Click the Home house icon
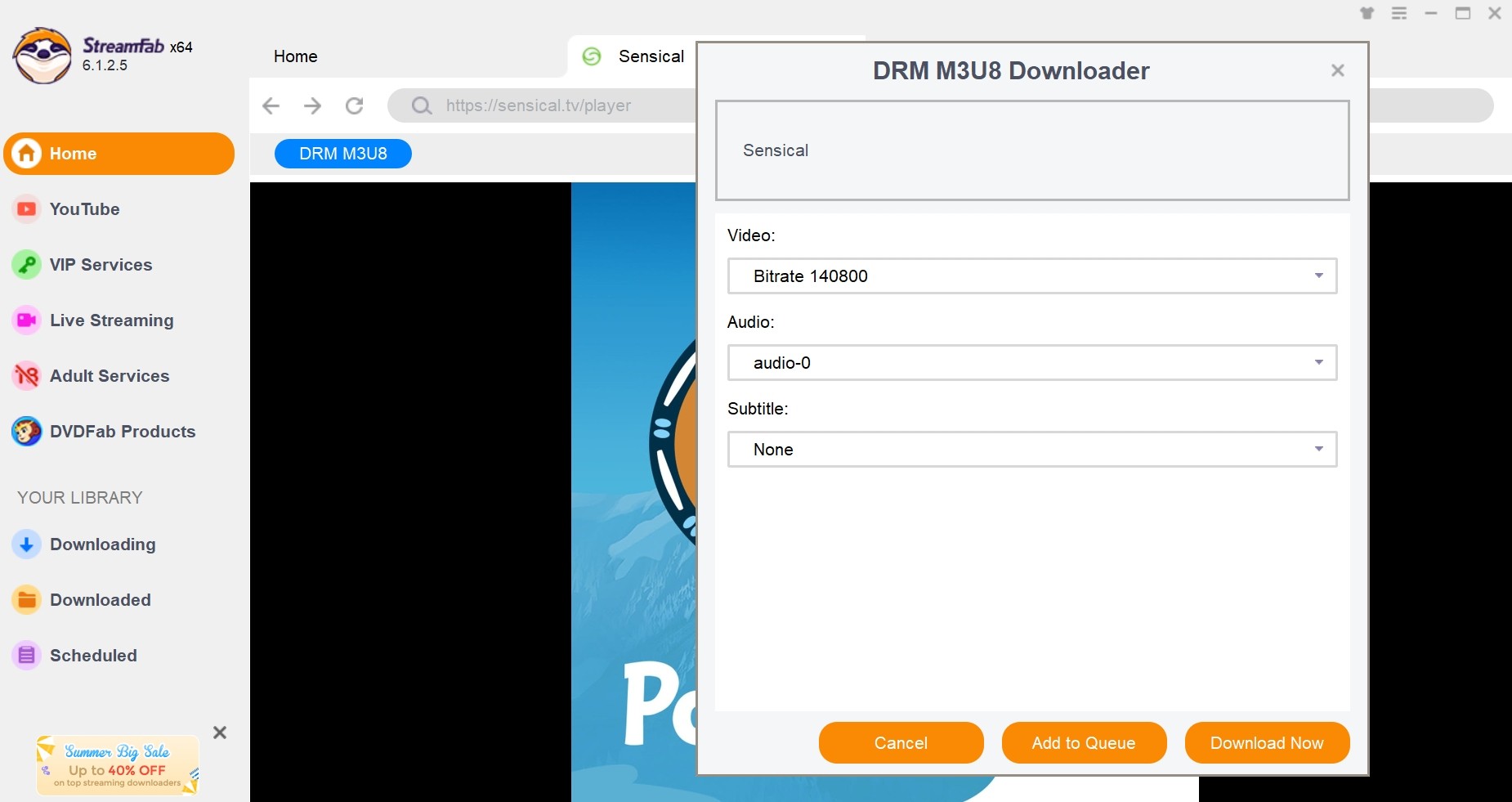Image resolution: width=1512 pixels, height=802 pixels. (26, 154)
